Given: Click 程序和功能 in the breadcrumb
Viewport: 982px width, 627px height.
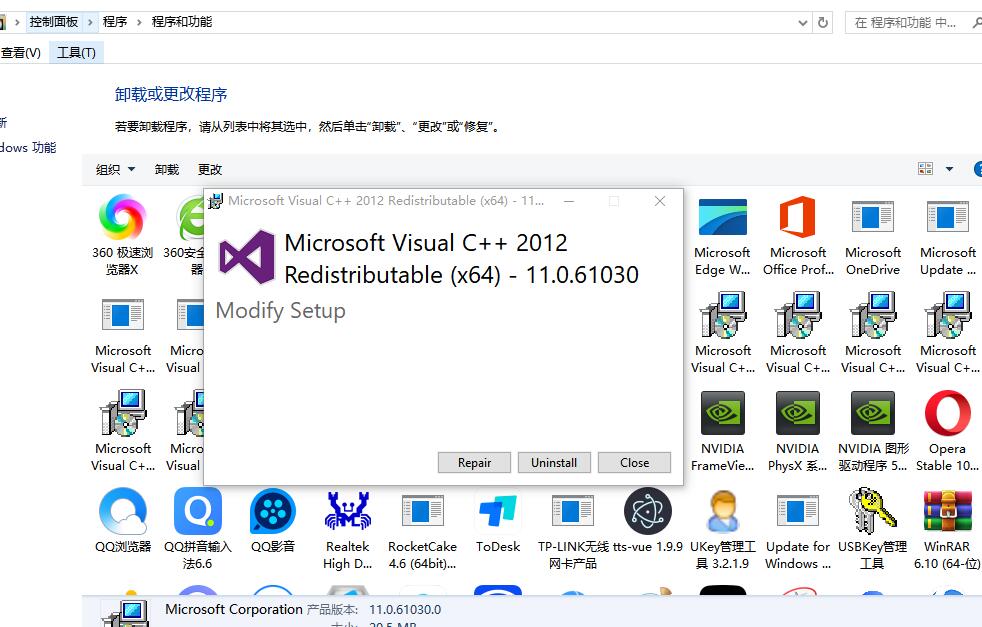Looking at the screenshot, I should (x=182, y=22).
